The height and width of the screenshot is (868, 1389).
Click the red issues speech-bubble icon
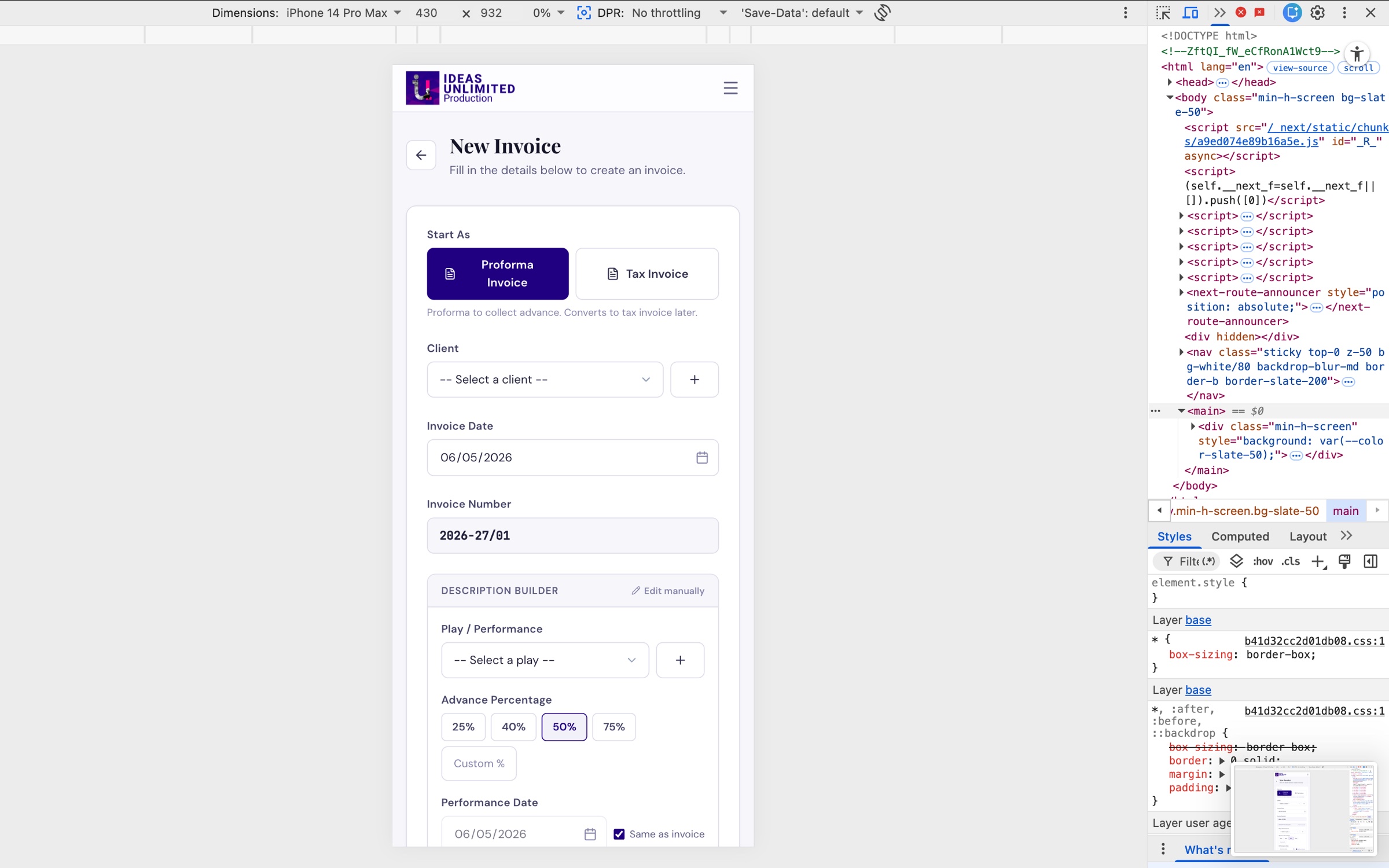point(1260,12)
